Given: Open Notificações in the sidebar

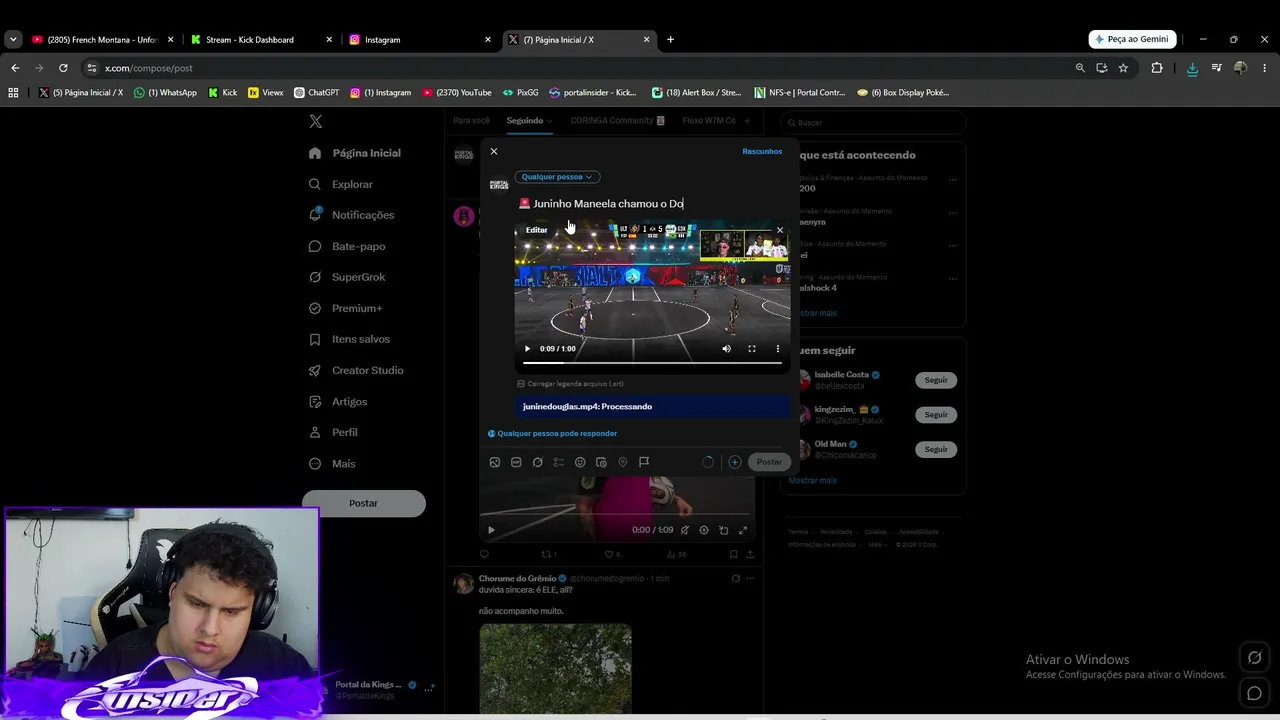Looking at the screenshot, I should click(x=351, y=215).
